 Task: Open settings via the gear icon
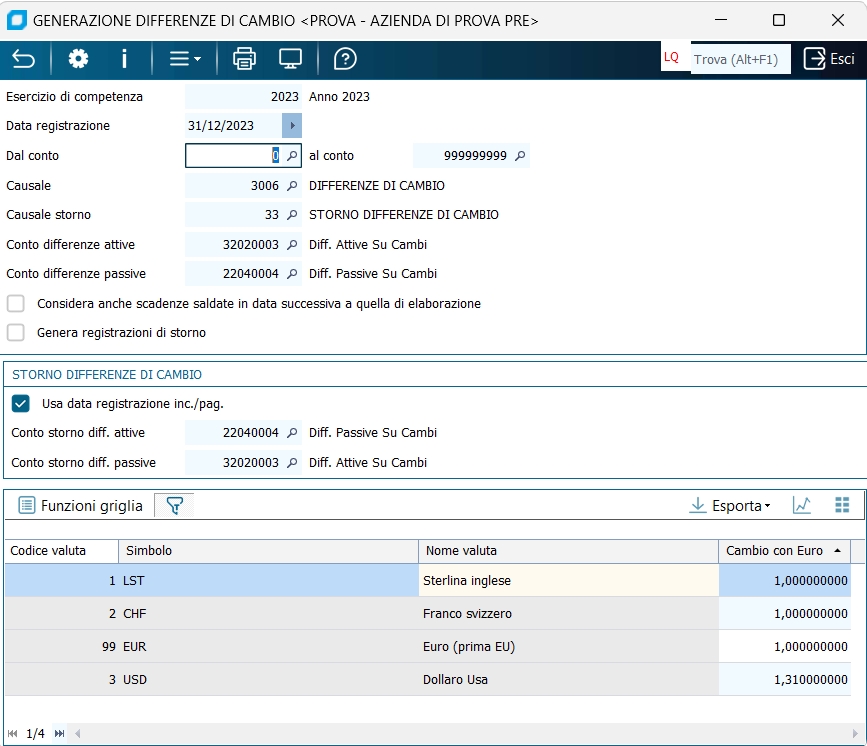[78, 59]
